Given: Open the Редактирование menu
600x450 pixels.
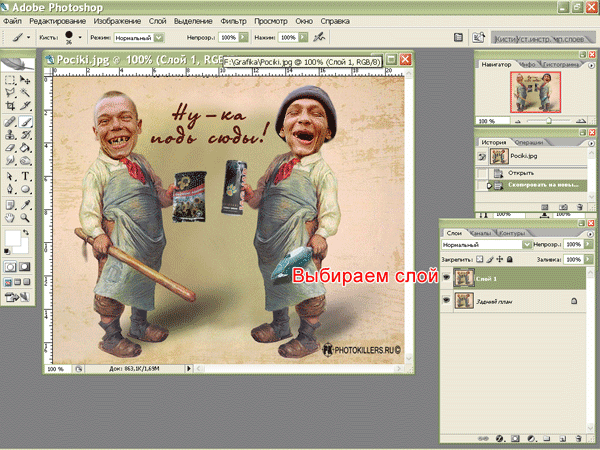Looking at the screenshot, I should [57, 21].
